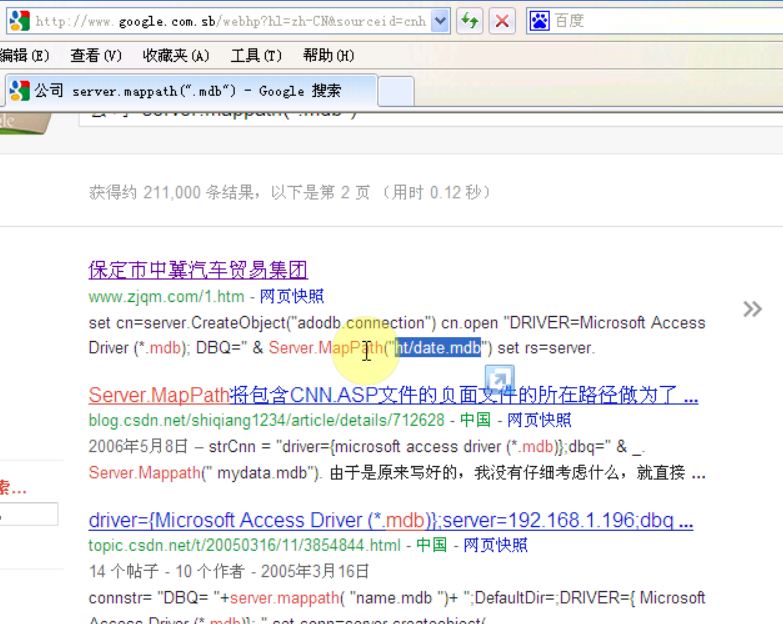783x624 pixels.
Task: Click the green refresh arrows button
Action: (469, 21)
